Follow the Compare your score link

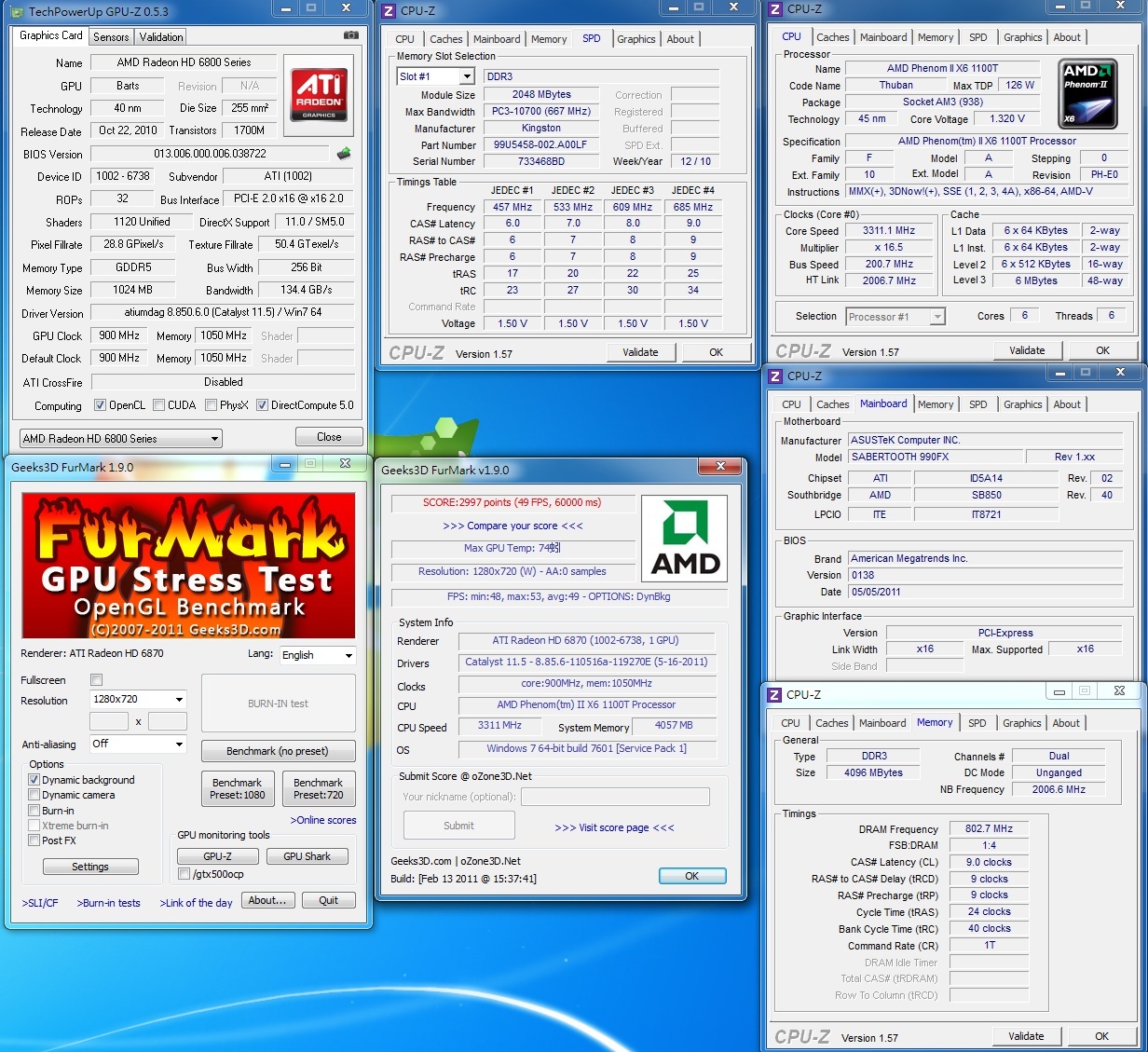point(512,526)
